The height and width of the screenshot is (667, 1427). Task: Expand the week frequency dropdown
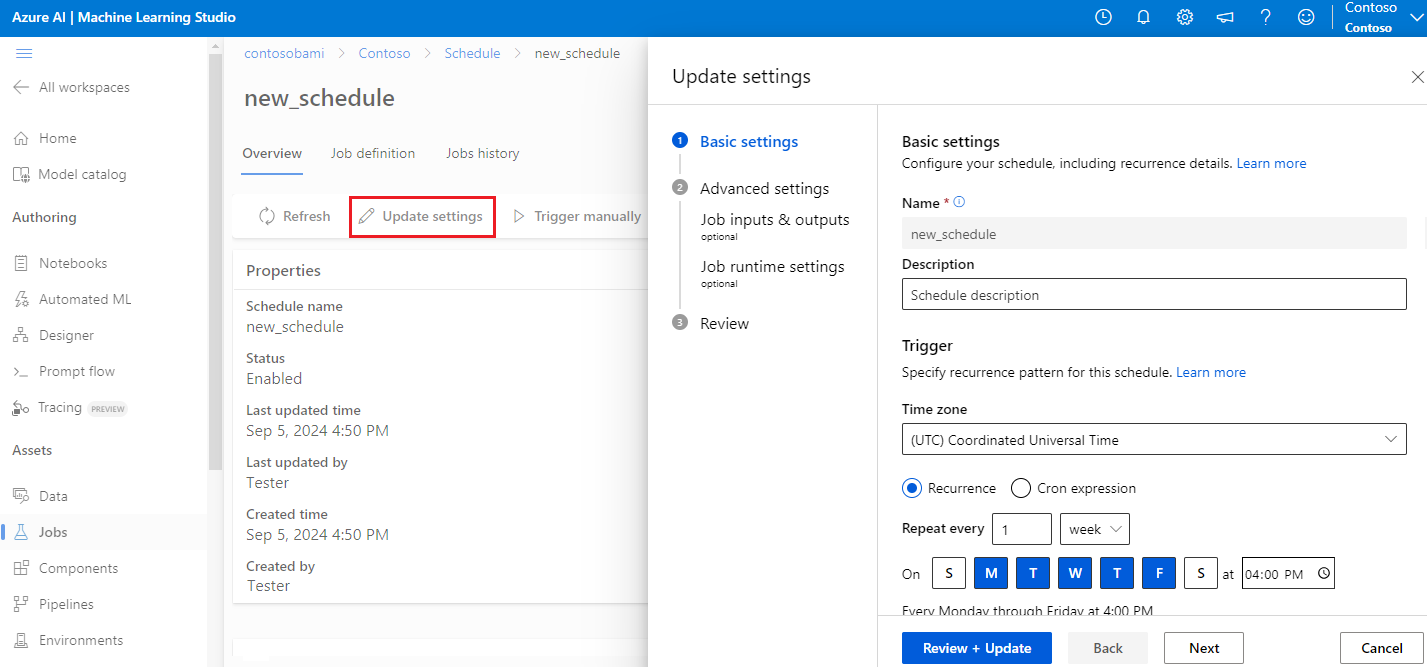[x=1095, y=529]
